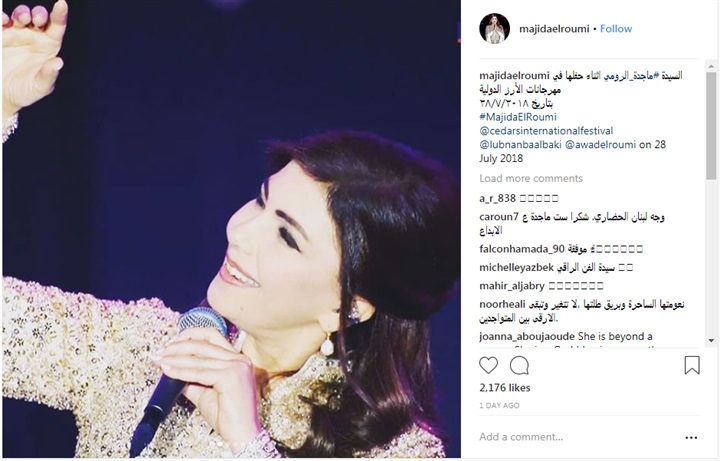Image resolution: width=720 pixels, height=461 pixels.
Task: Open the comment speech bubble icon
Action: 519,366
